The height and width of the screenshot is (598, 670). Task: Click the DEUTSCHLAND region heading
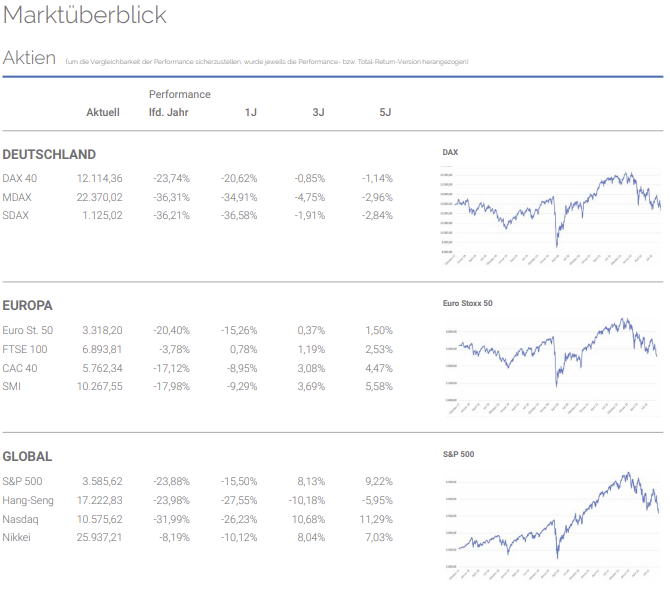(49, 155)
